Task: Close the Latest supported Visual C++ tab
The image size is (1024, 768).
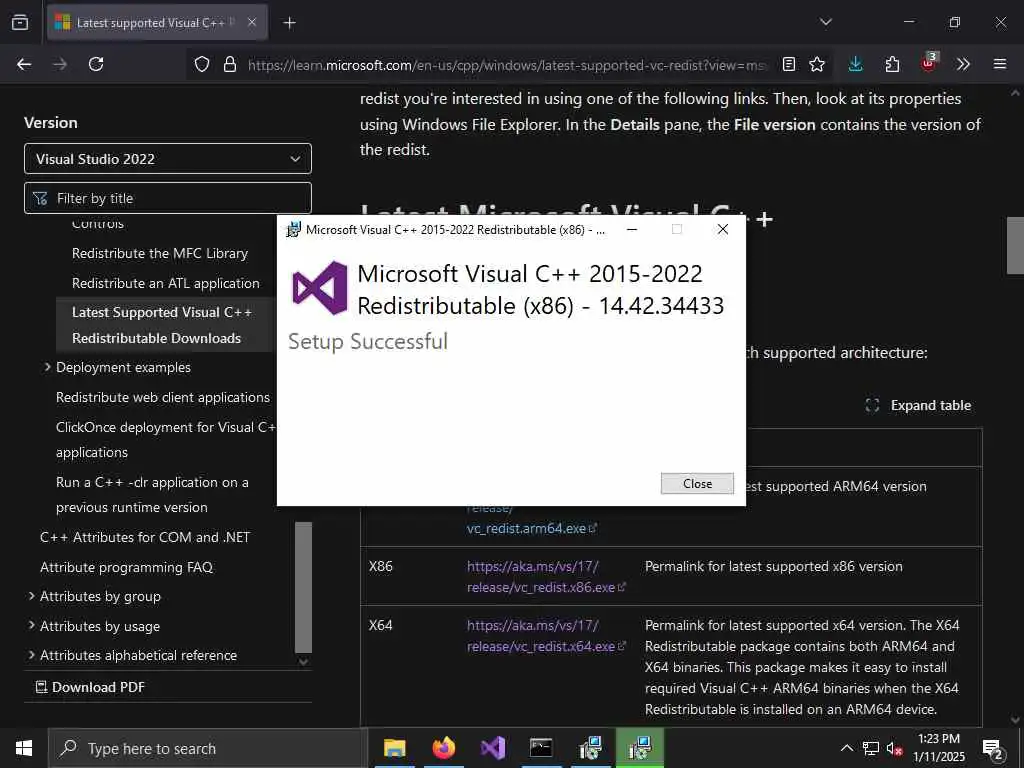Action: pos(252,22)
